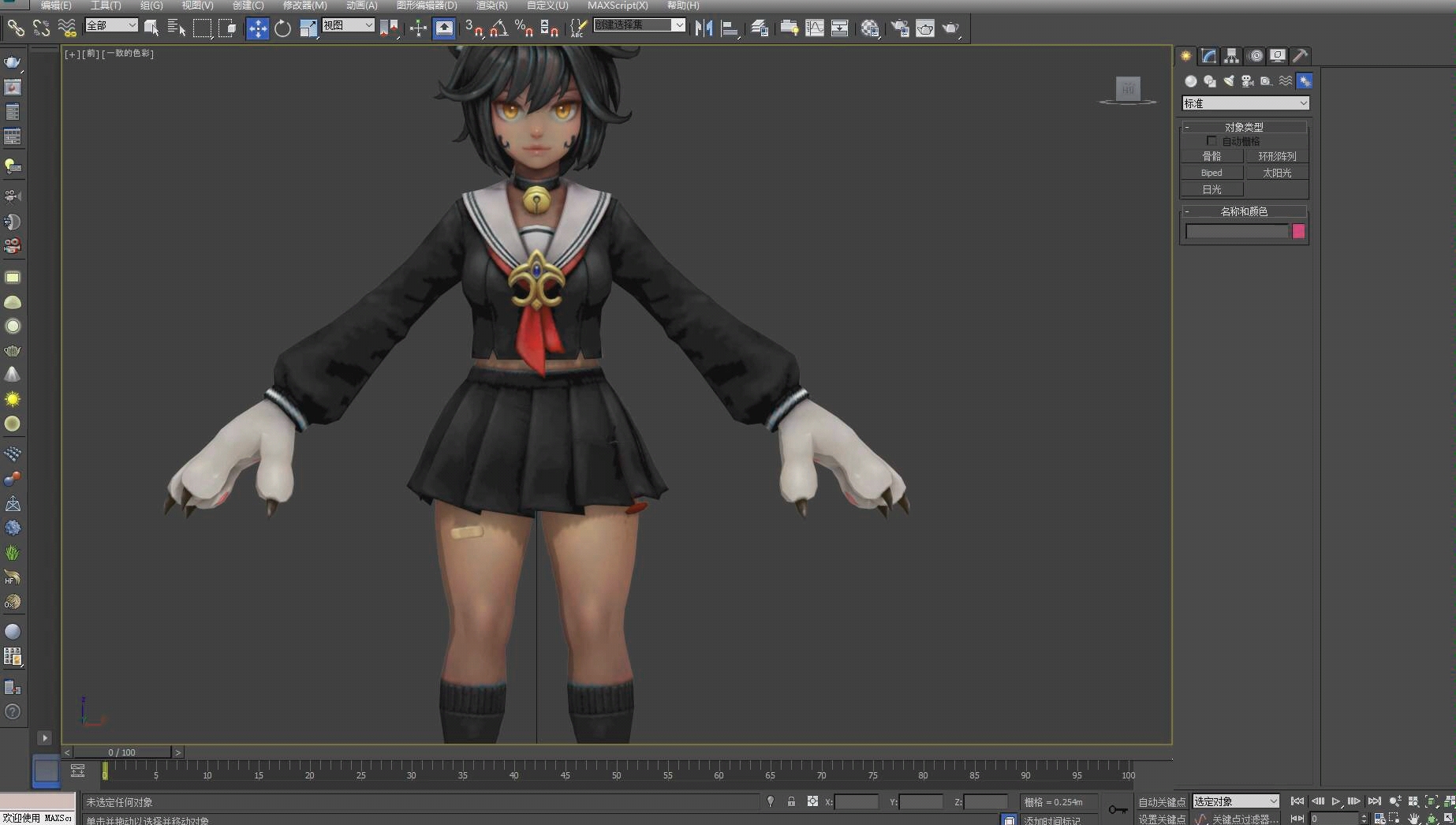Open the 渲染(R) menu
The height and width of the screenshot is (825, 1456).
pos(490,6)
